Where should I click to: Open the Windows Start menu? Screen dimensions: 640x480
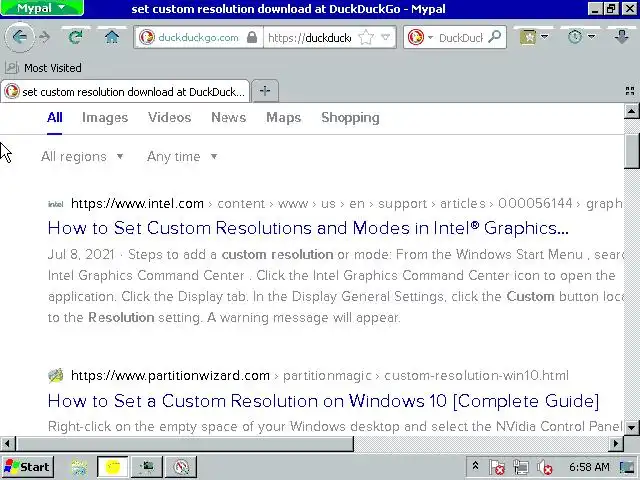(27, 467)
